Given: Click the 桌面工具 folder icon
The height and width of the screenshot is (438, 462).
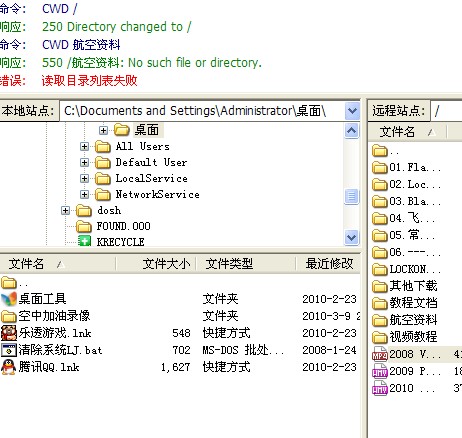Looking at the screenshot, I should [x=9, y=299].
